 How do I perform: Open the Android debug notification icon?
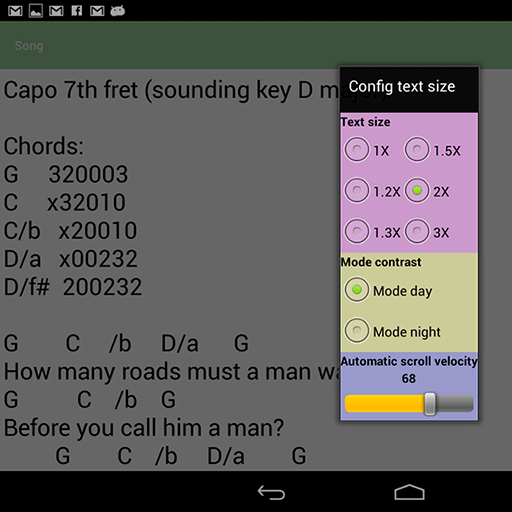click(x=118, y=11)
